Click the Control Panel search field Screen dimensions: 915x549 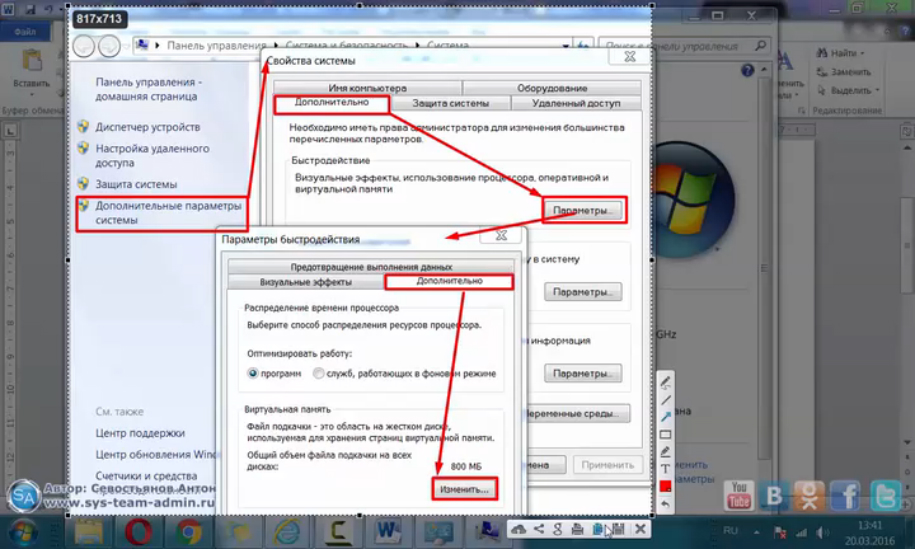[x=684, y=46]
